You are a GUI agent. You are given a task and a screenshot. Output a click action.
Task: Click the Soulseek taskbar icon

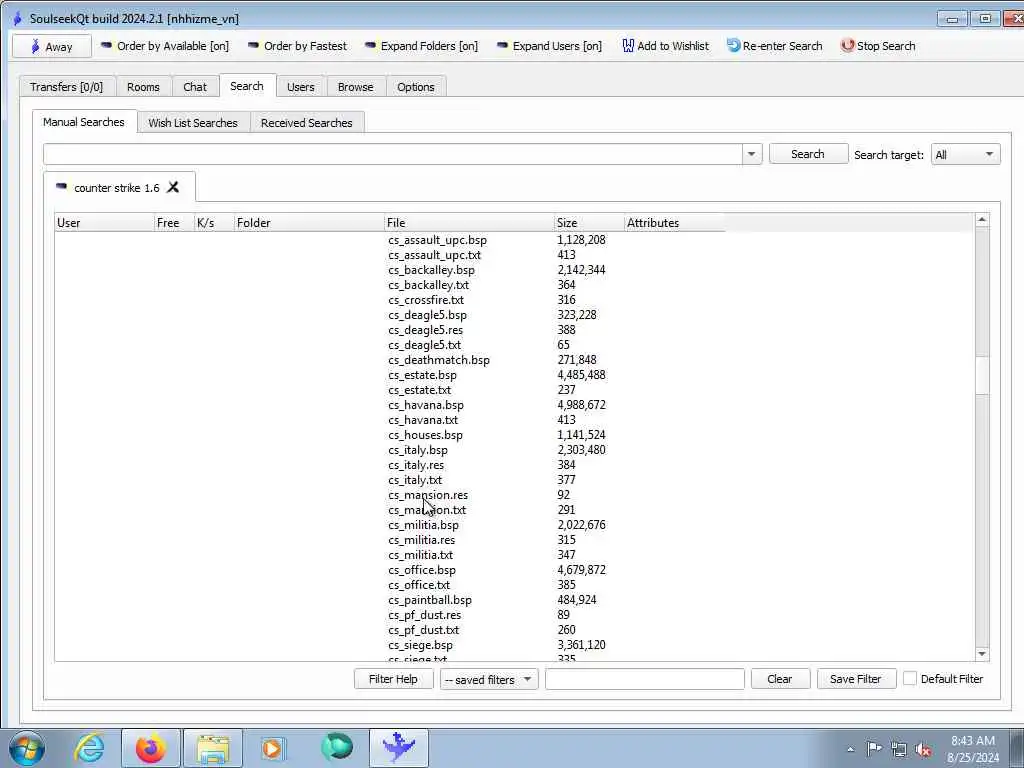pyautogui.click(x=399, y=748)
